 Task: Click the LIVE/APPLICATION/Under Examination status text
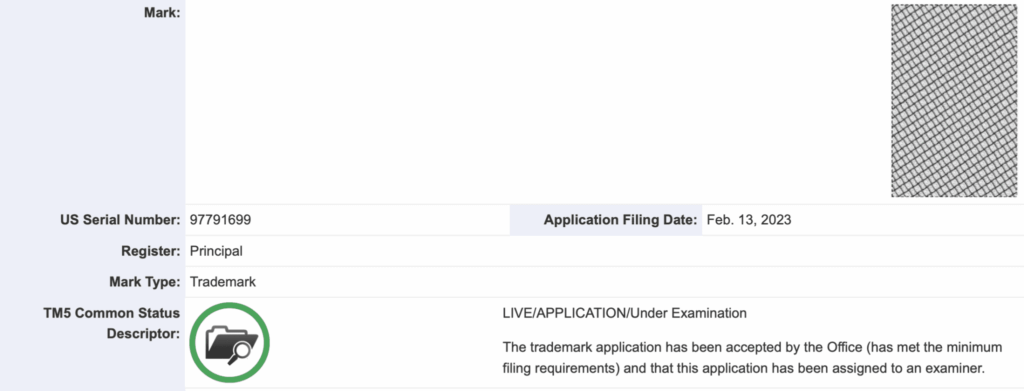(624, 313)
